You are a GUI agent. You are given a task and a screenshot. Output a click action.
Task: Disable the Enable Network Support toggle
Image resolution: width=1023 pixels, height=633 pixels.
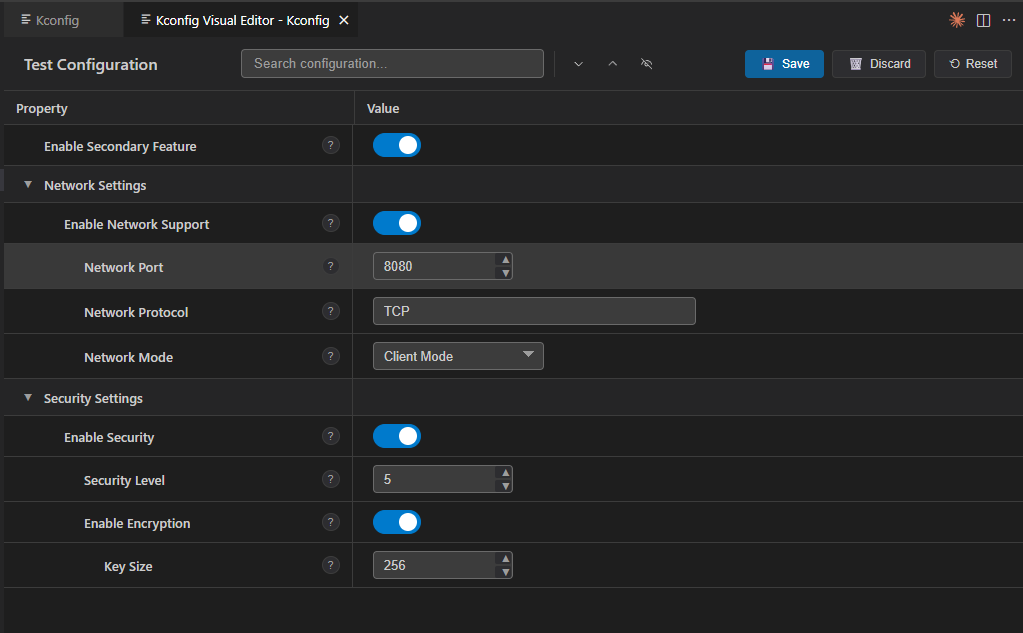(x=397, y=224)
